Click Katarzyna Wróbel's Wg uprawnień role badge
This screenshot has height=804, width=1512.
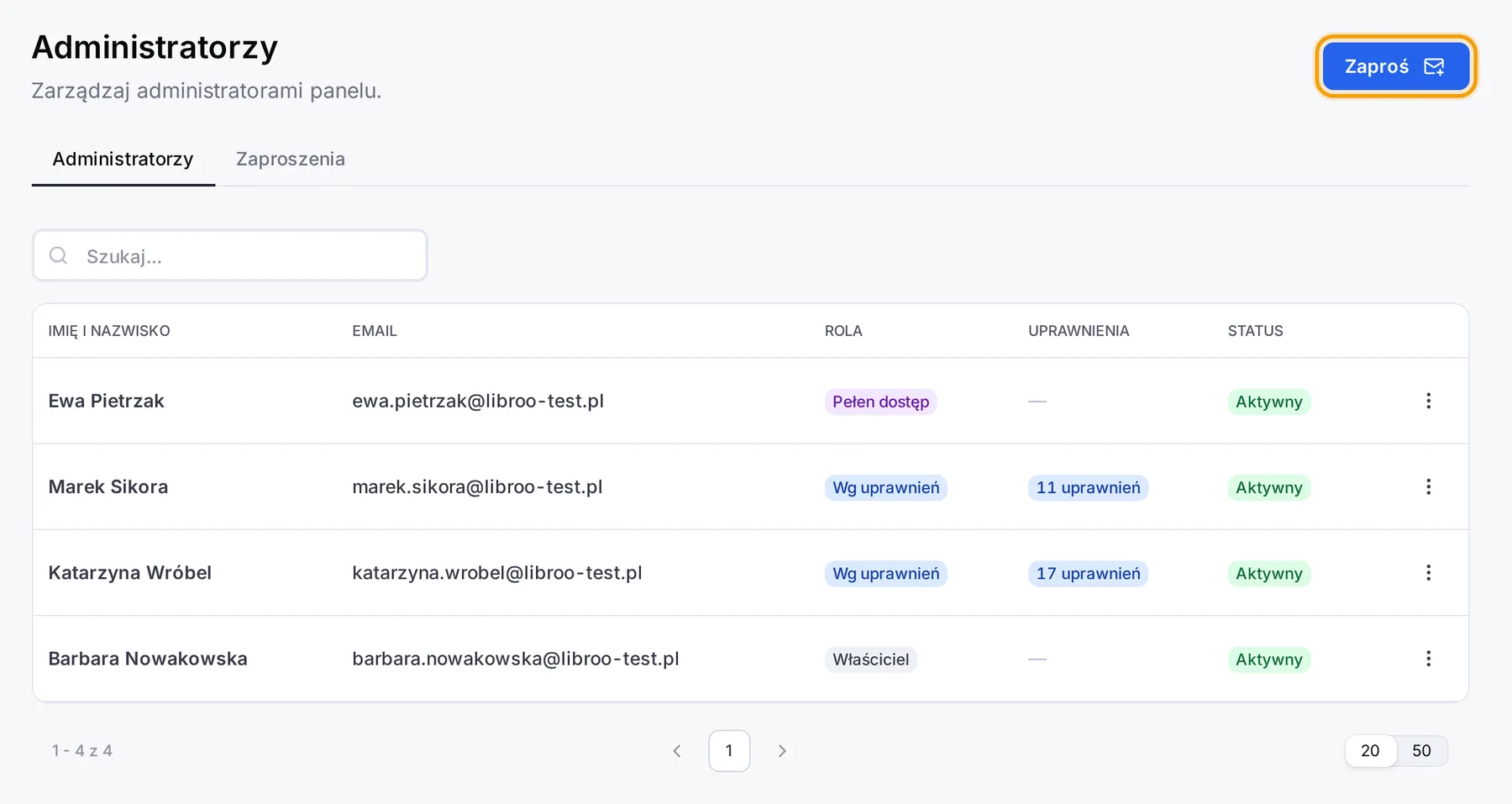pos(885,574)
